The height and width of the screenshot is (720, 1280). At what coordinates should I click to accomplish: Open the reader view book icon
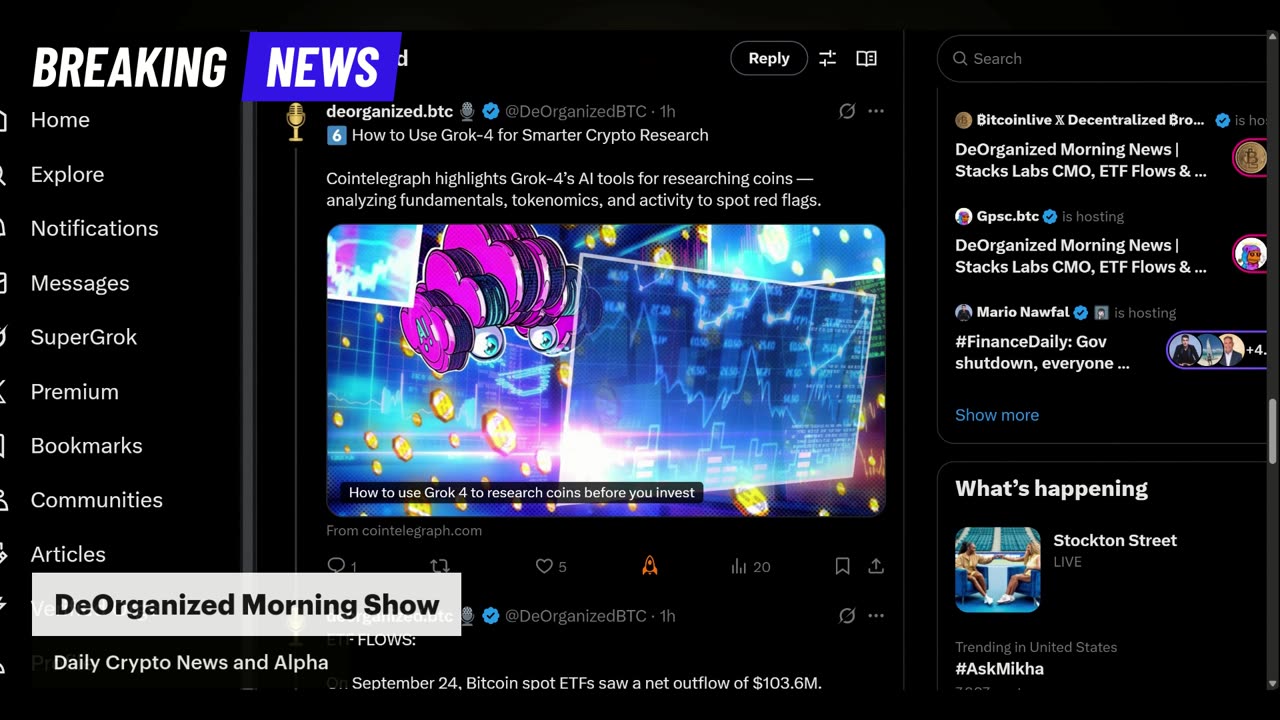tap(866, 59)
